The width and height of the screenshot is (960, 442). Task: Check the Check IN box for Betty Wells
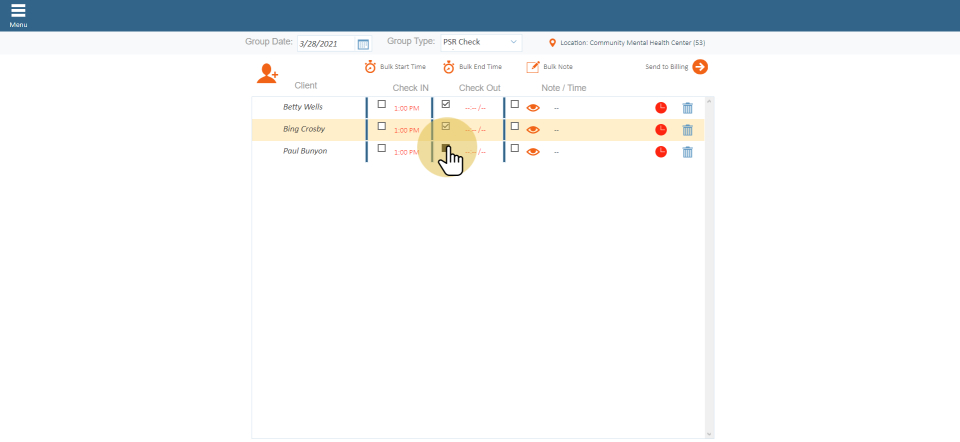click(381, 104)
